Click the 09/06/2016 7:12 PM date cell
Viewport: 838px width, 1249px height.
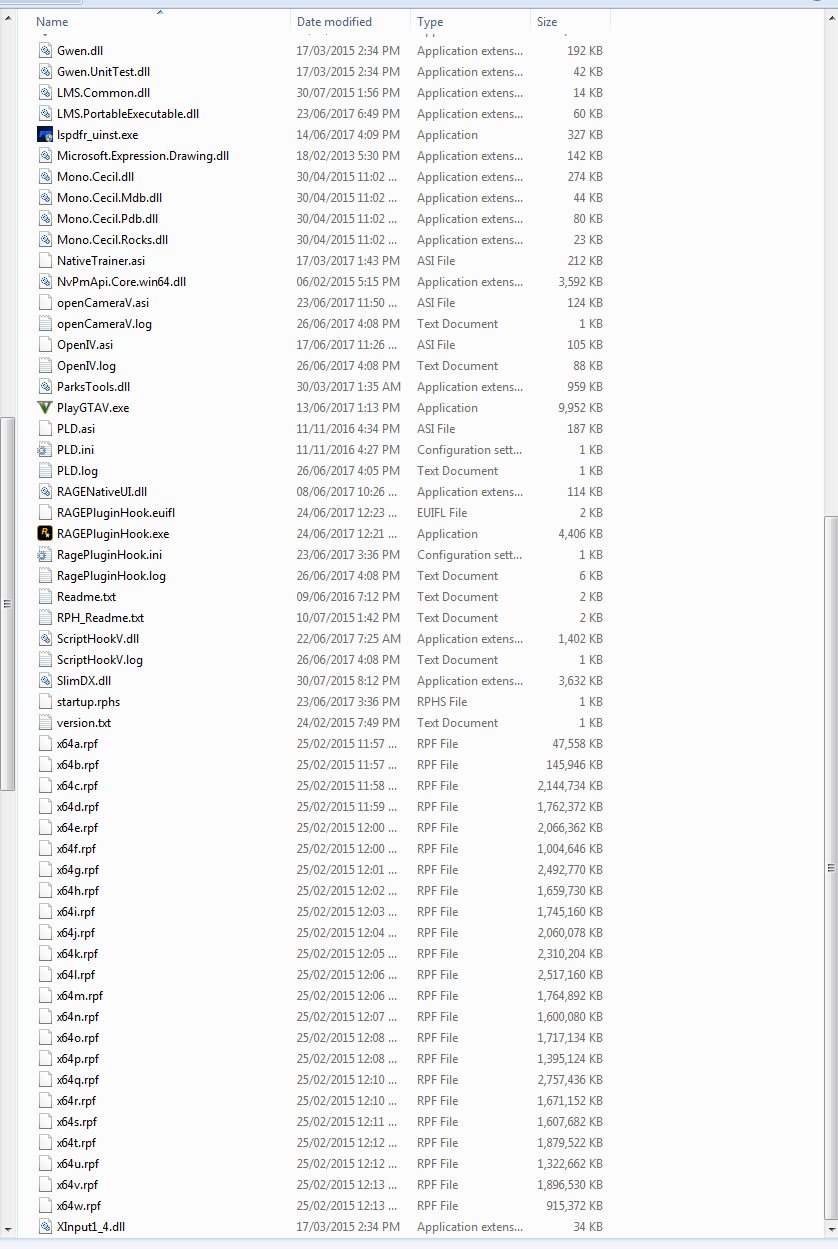349,596
